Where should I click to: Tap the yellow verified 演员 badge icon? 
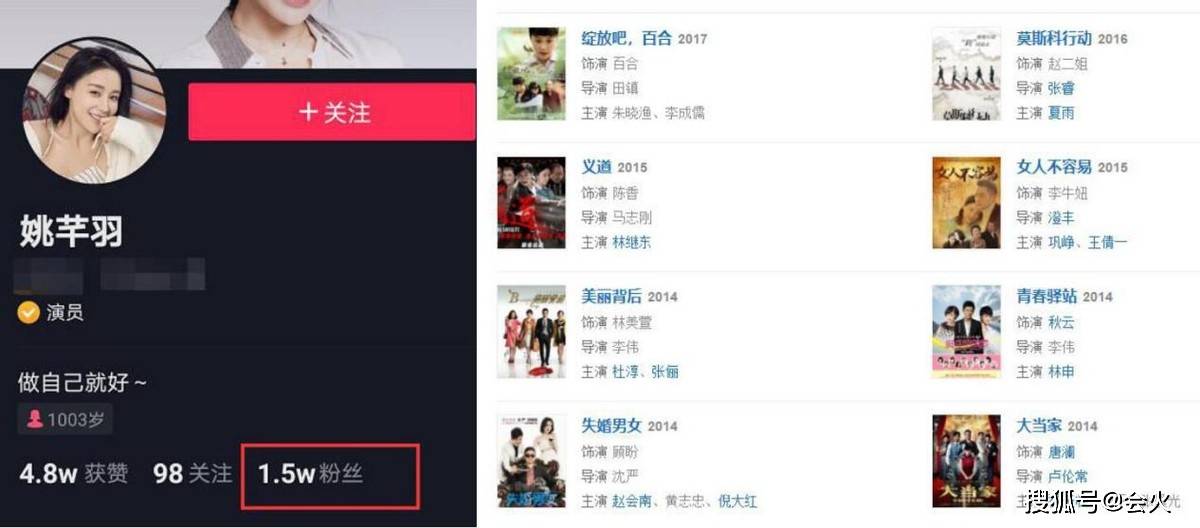[x=28, y=313]
